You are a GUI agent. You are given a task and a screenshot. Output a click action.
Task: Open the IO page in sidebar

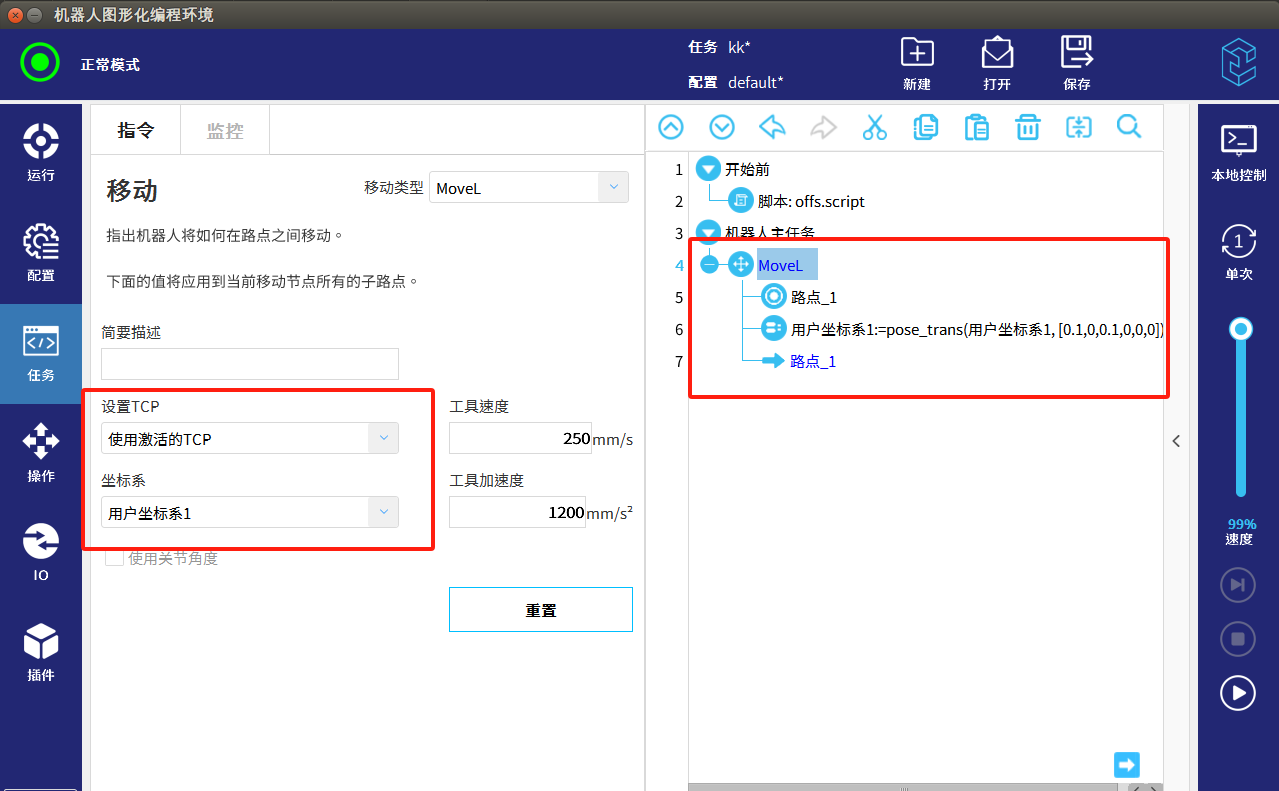tap(41, 553)
